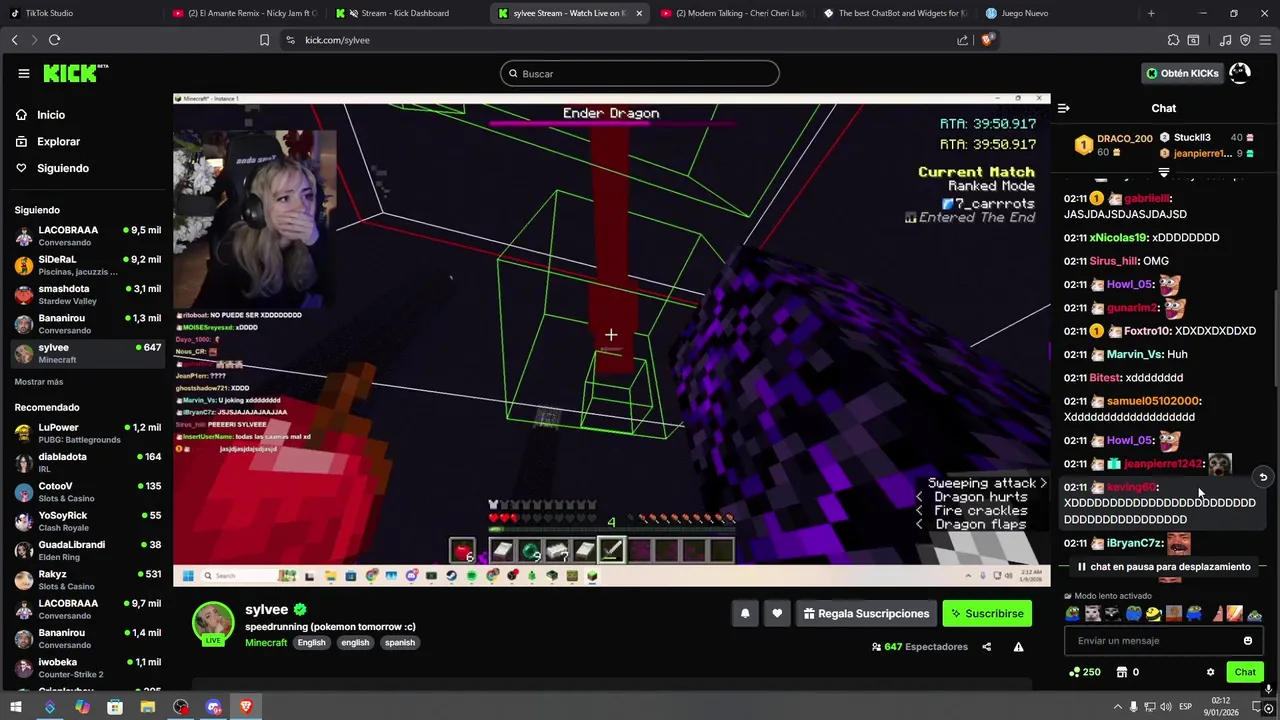Expand the chat leaderboard chevron
The width and height of the screenshot is (1280, 720).
1163,173
